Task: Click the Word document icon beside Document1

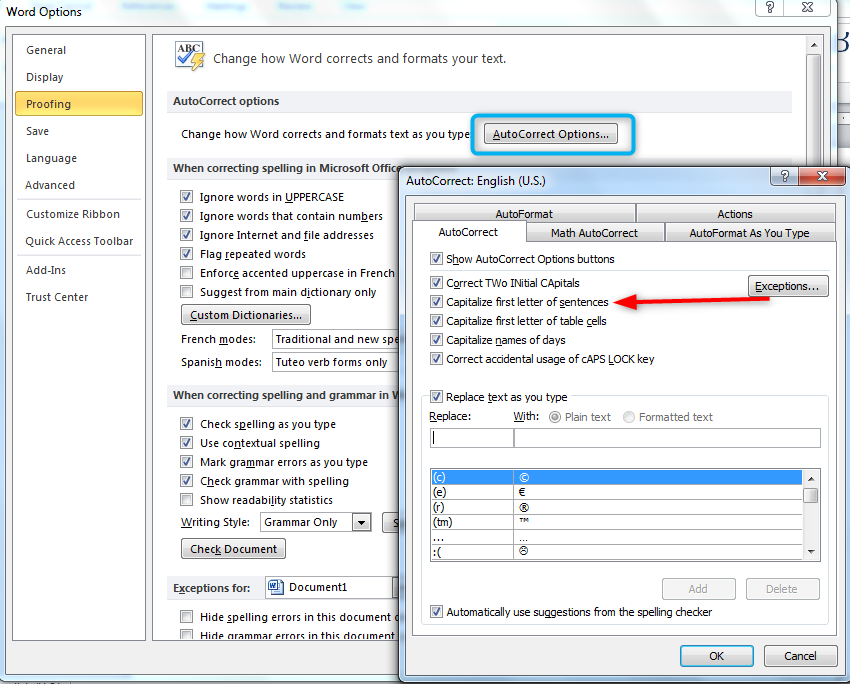Action: (276, 587)
